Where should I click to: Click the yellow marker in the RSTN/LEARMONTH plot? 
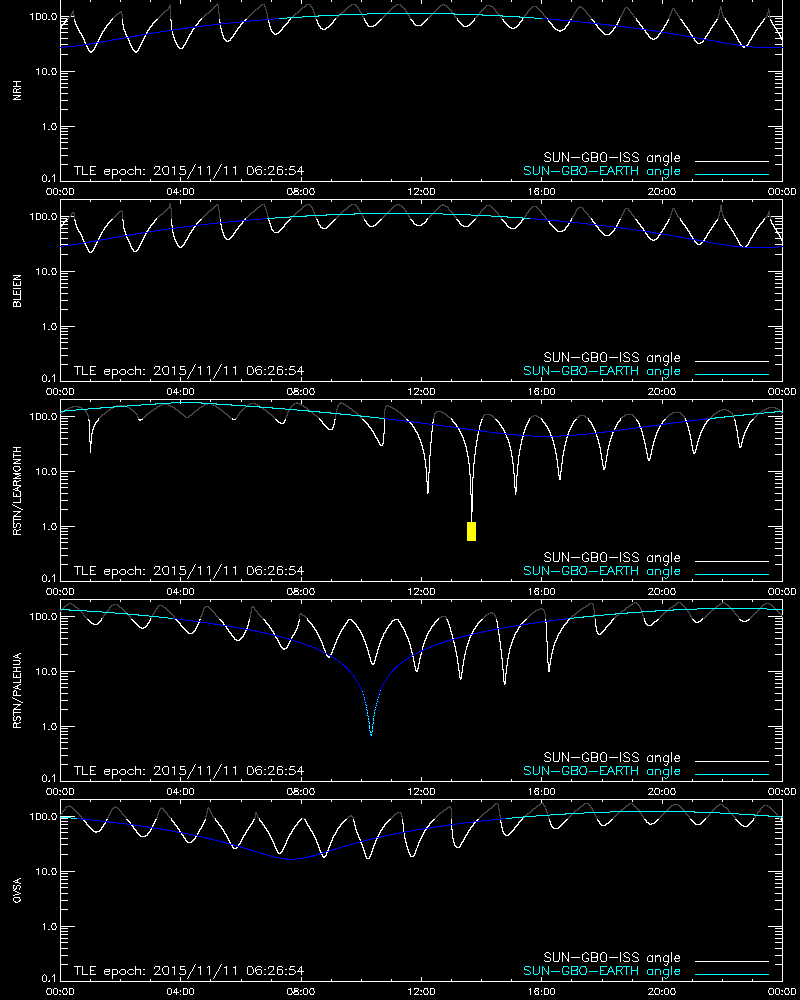click(471, 531)
